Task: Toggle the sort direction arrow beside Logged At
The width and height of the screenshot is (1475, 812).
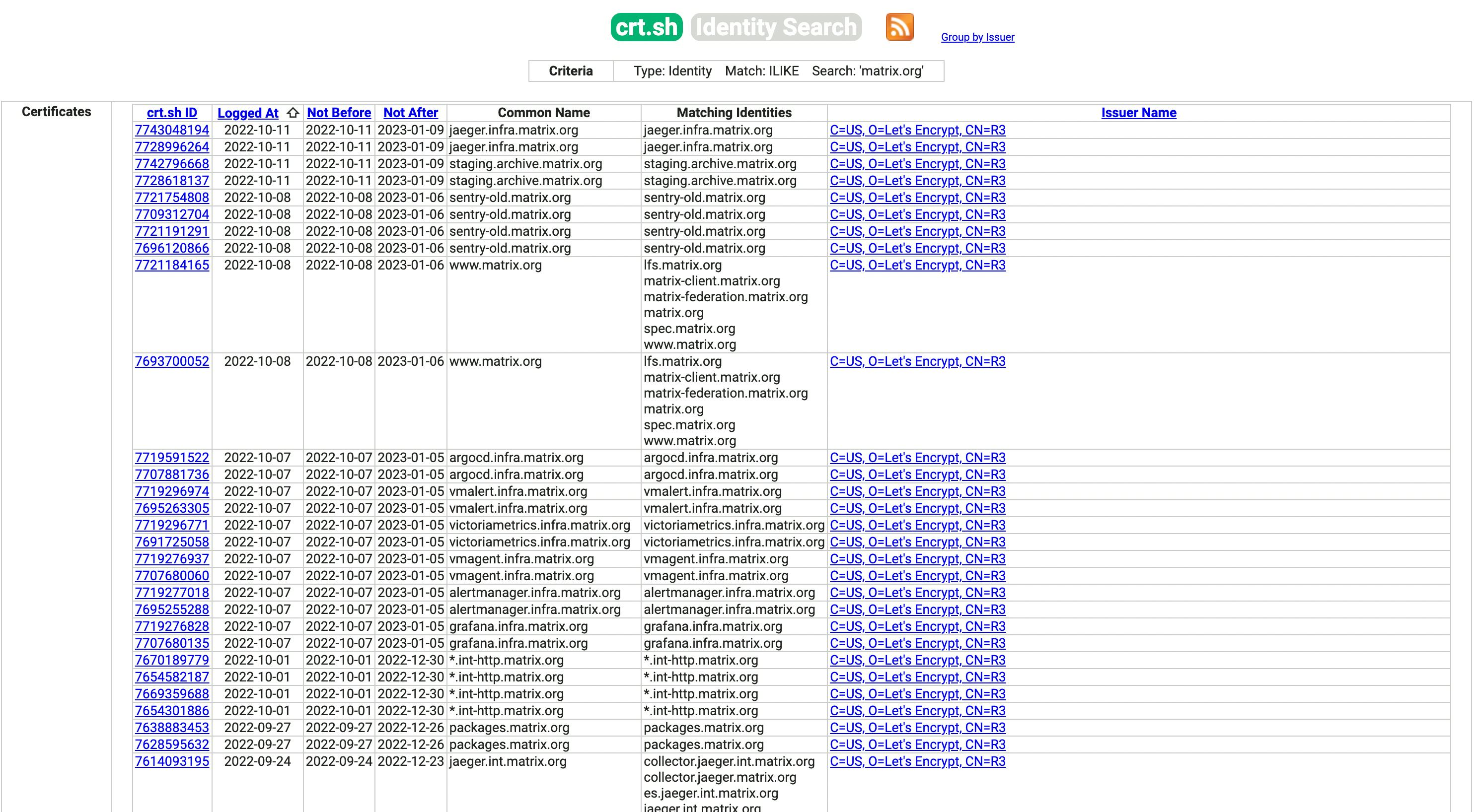Action: coord(292,113)
